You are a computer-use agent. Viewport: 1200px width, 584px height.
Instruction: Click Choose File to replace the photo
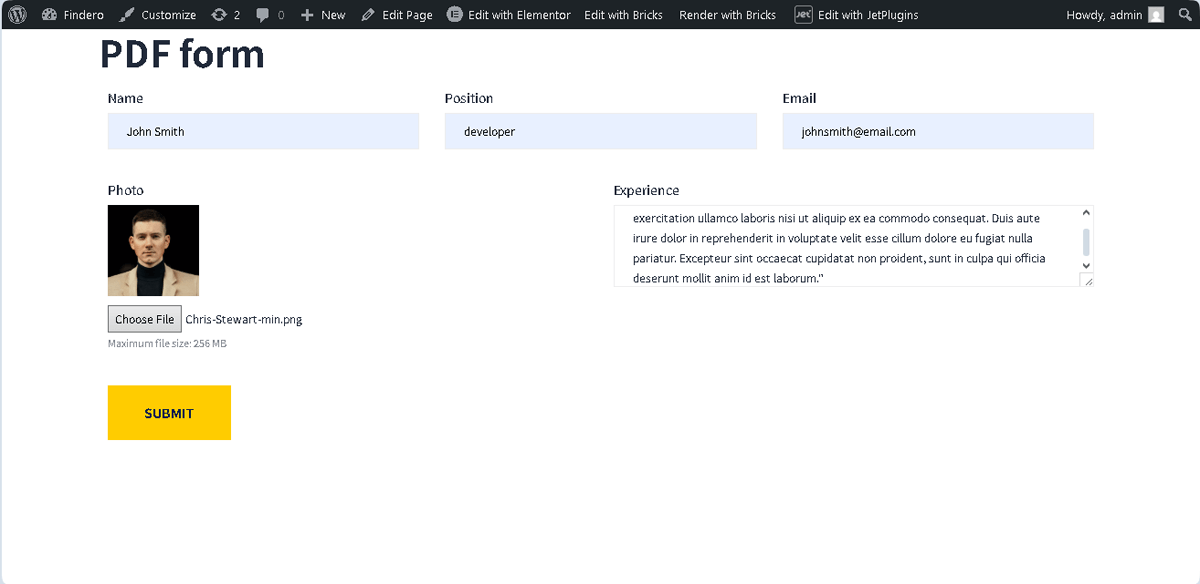(x=144, y=318)
